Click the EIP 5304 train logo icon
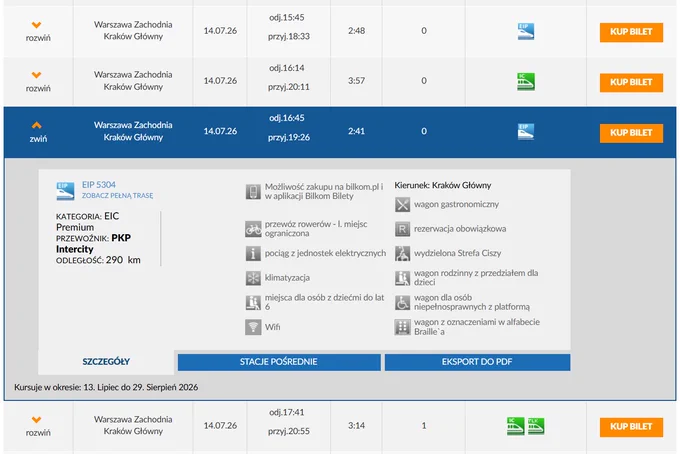The width and height of the screenshot is (680, 454). point(65,191)
